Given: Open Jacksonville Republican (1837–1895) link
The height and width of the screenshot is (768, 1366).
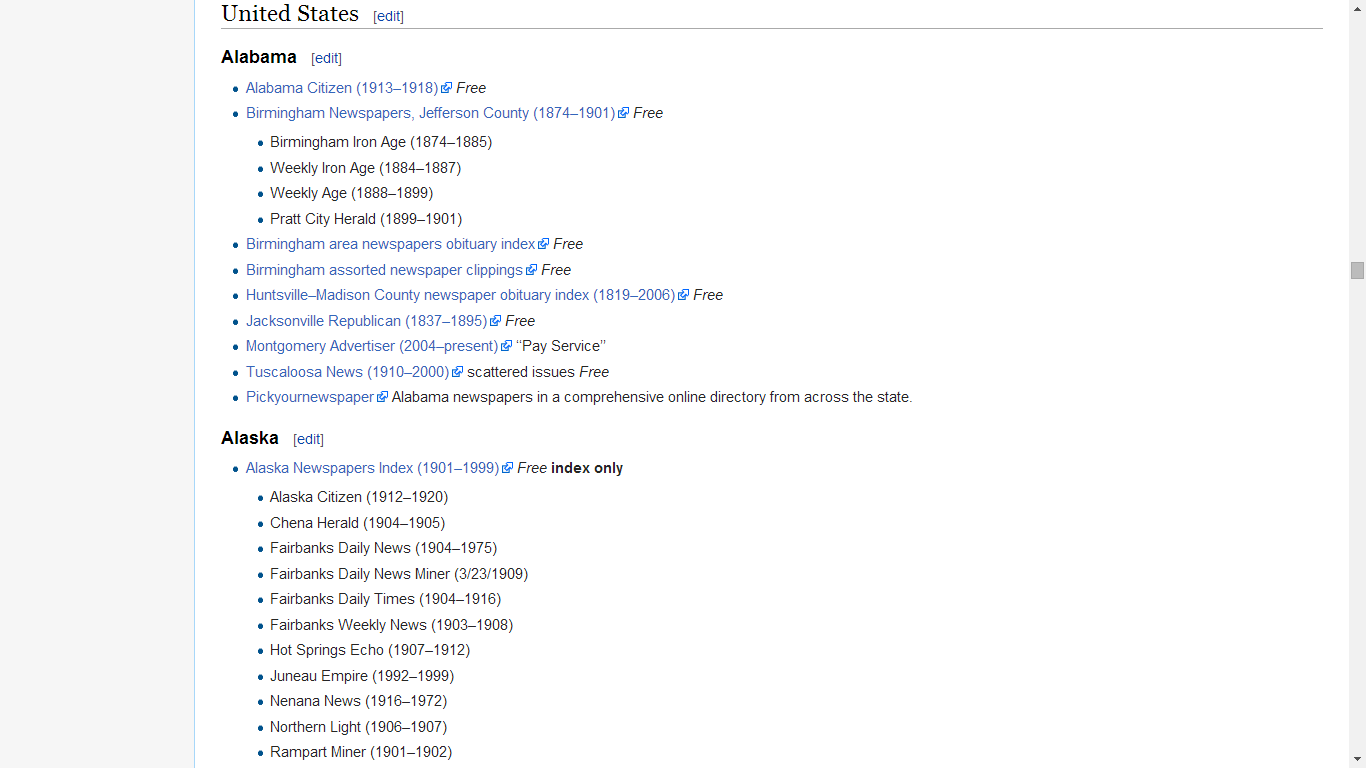Looking at the screenshot, I should click(x=366, y=321).
